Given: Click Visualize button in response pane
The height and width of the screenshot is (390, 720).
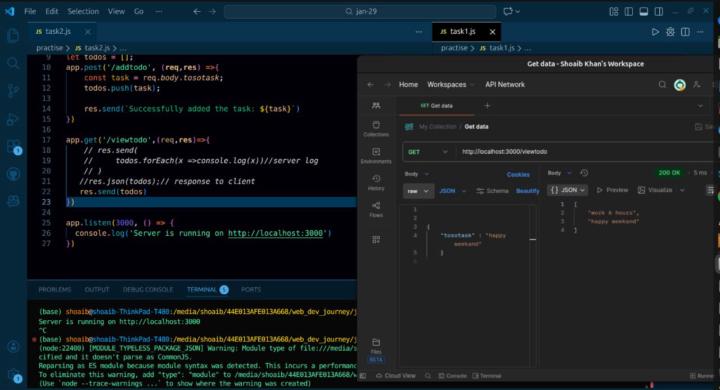Looking at the screenshot, I should 655,190.
